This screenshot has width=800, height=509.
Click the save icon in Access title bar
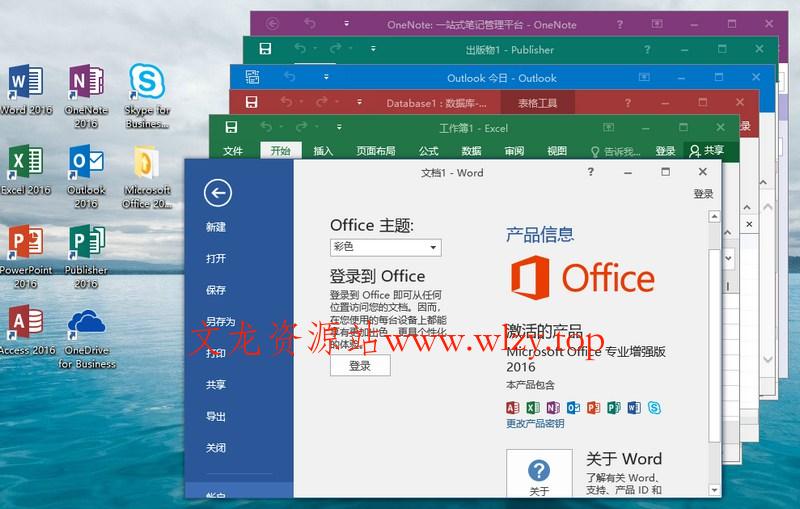tap(252, 102)
